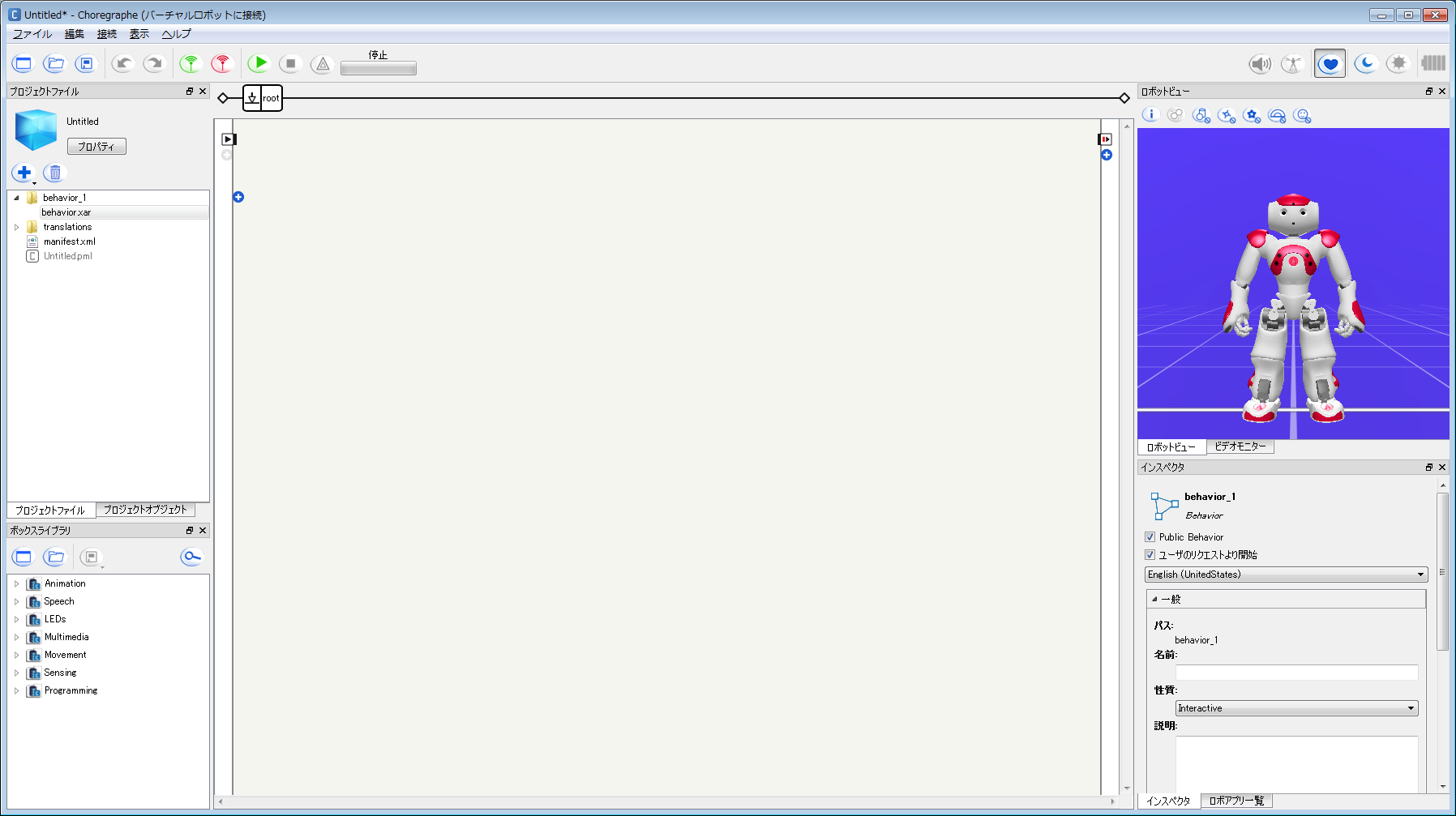This screenshot has width=1456, height=816.
Task: Uncheck the ユーザのリクエストより開始 checkbox
Action: [1150, 555]
